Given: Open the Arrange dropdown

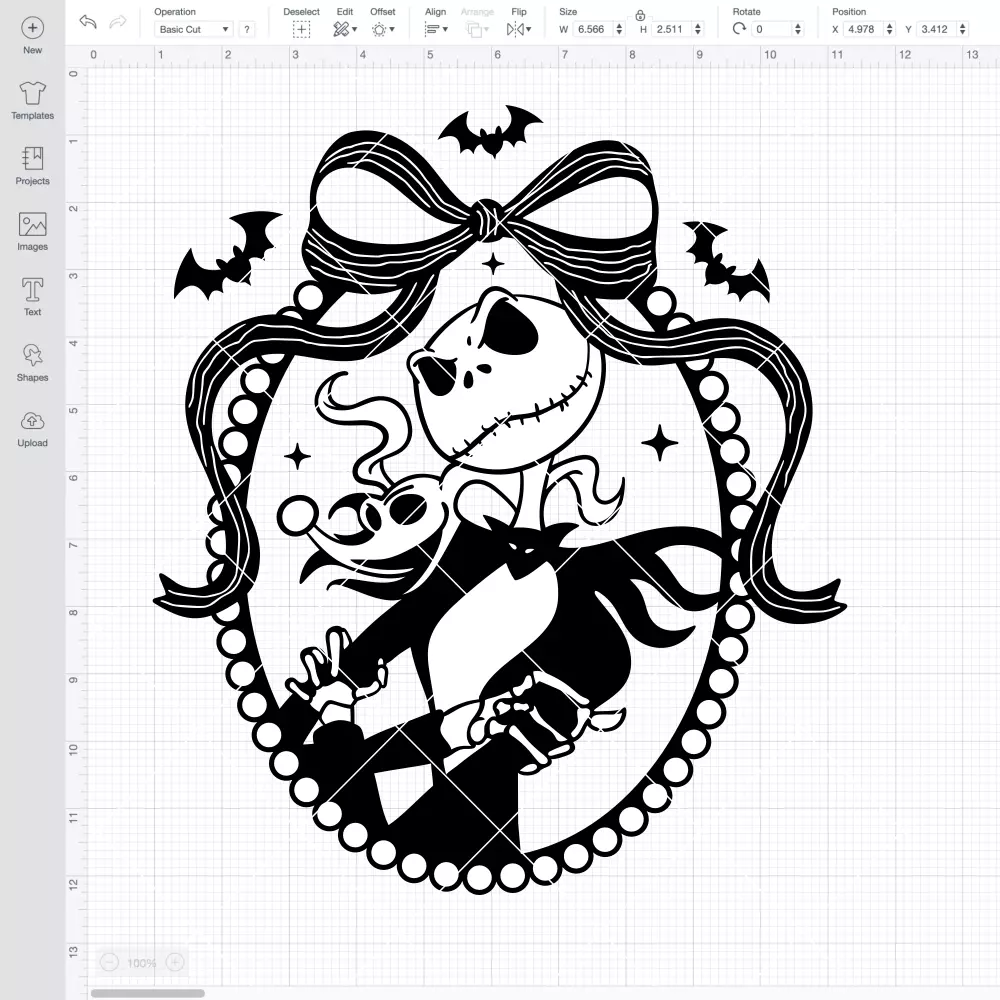Looking at the screenshot, I should tap(477, 29).
